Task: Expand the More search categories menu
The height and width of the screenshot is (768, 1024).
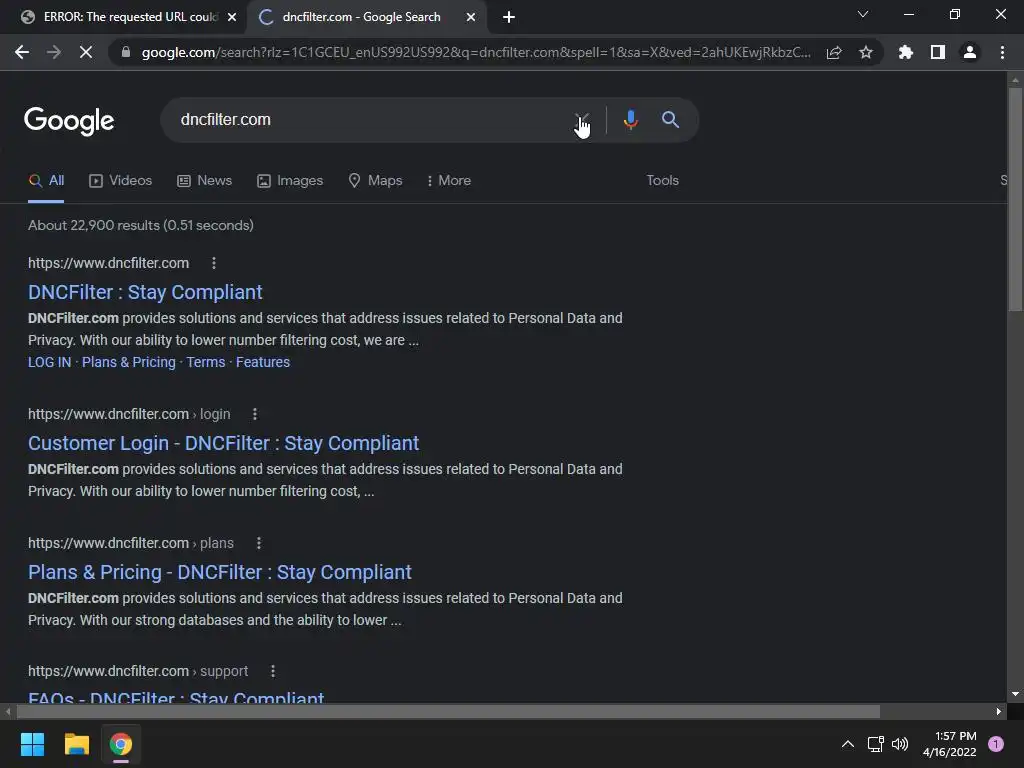Action: pos(449,181)
